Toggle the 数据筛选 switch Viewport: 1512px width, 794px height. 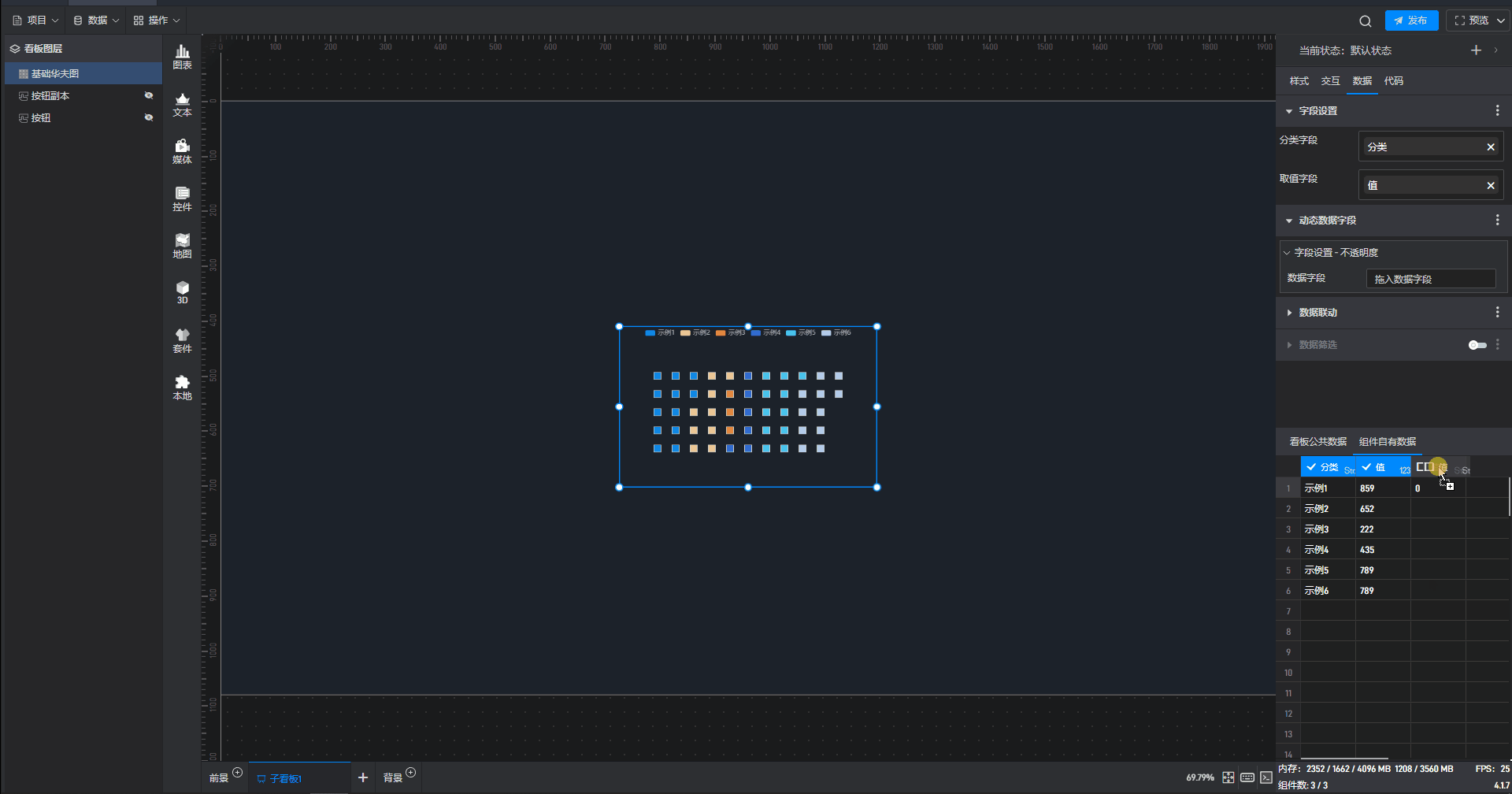point(1477,345)
